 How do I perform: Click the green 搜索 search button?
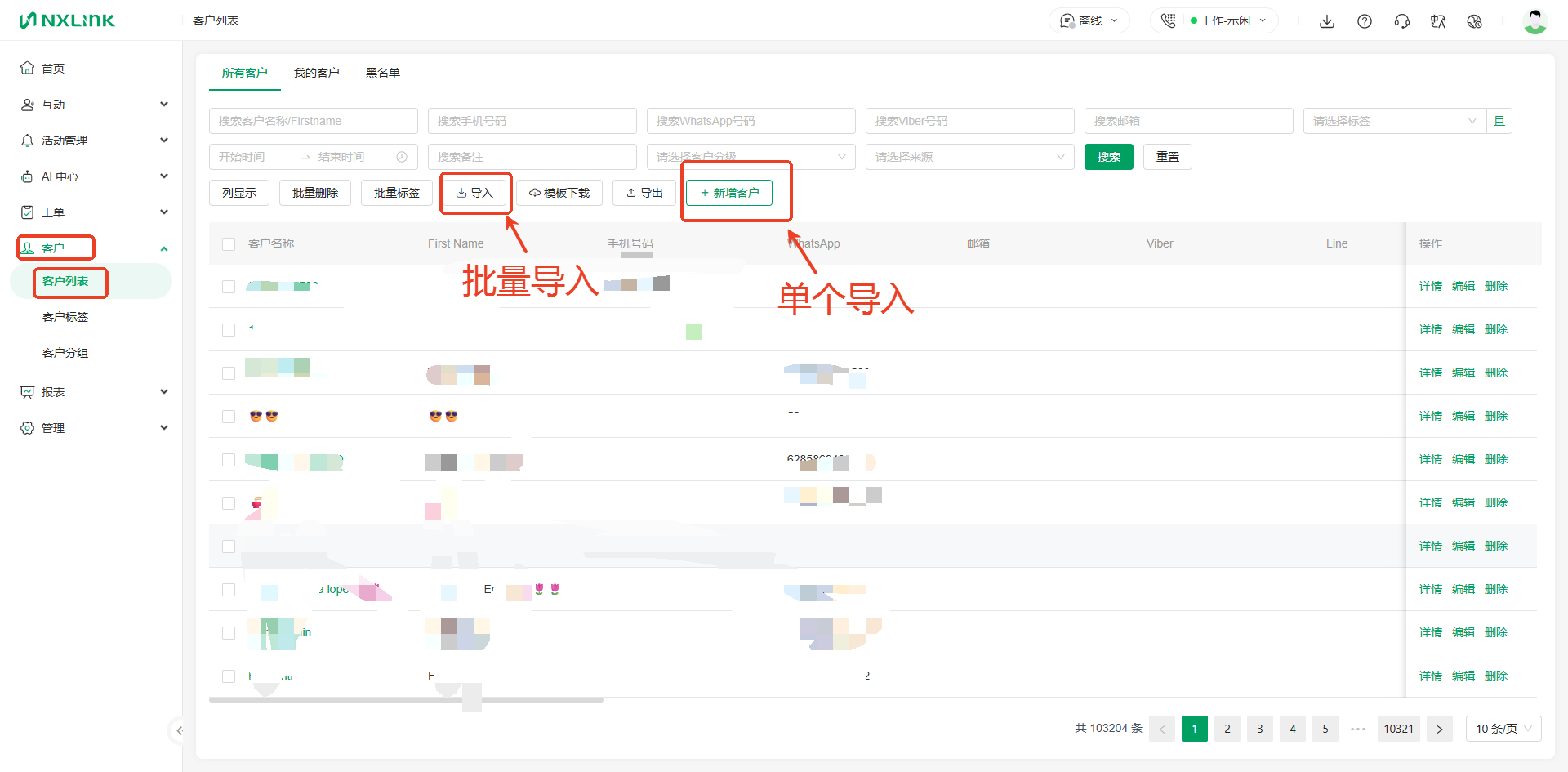point(1108,156)
